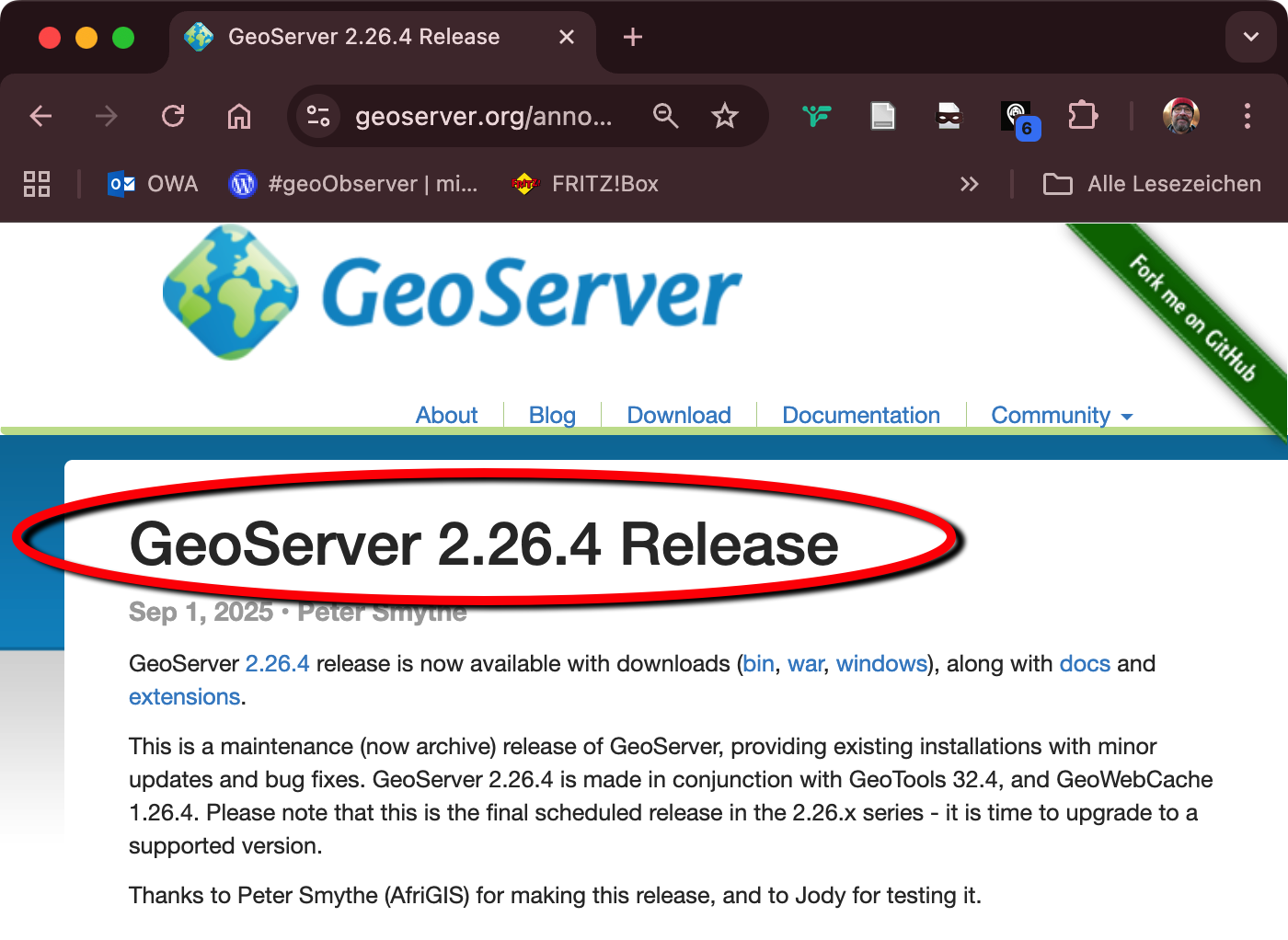Click the forward navigation arrow

click(x=107, y=116)
